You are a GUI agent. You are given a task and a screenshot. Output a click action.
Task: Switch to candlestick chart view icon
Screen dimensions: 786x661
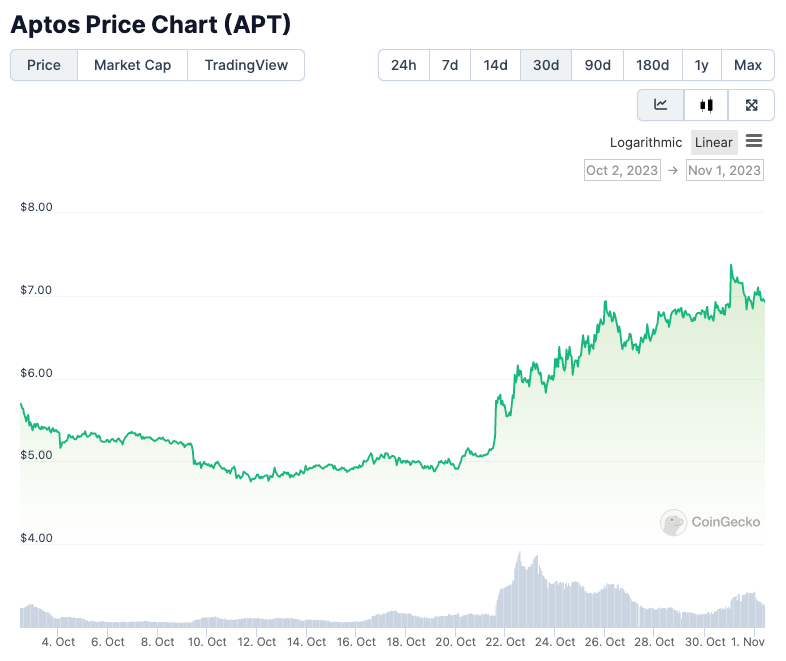click(707, 105)
